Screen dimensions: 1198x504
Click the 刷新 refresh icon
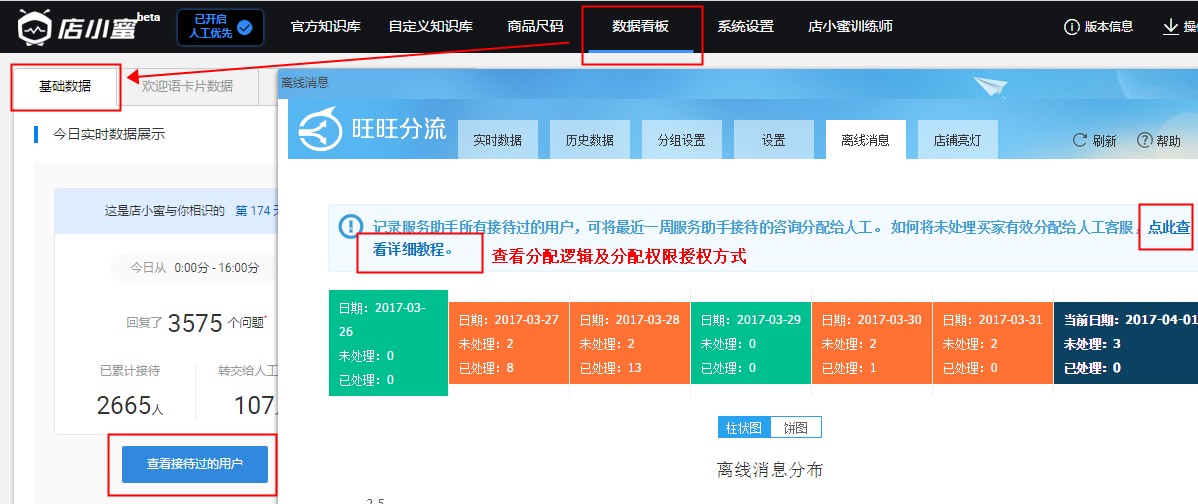click(1079, 141)
